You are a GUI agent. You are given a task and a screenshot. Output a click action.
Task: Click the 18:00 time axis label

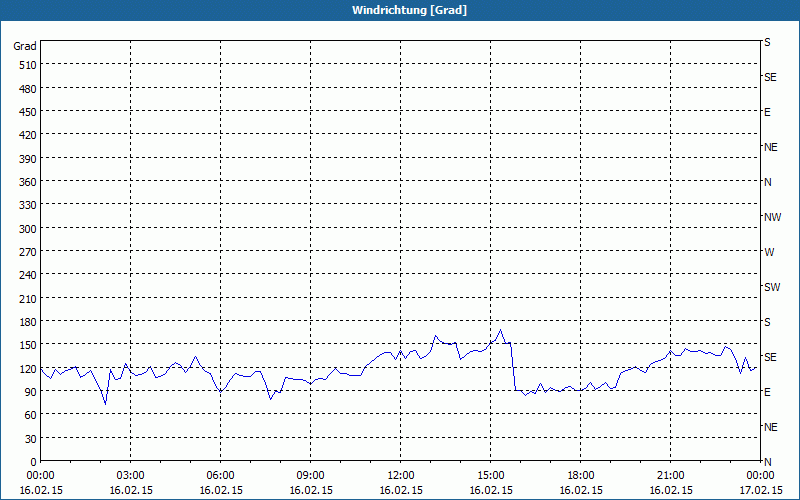581,476
